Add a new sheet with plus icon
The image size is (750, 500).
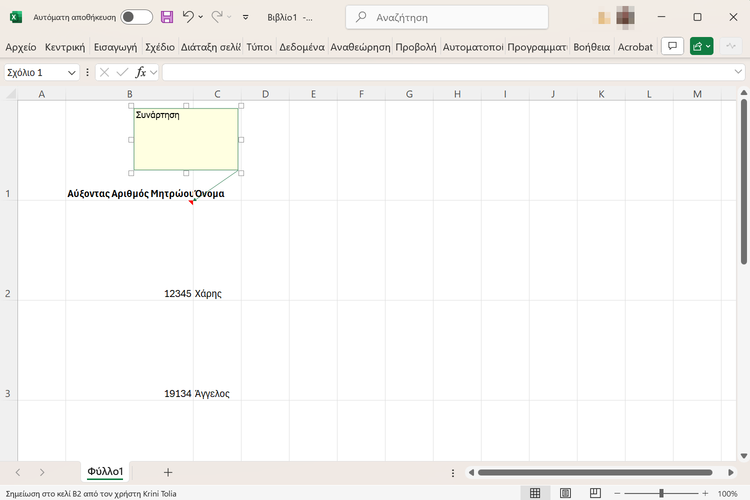tap(168, 472)
